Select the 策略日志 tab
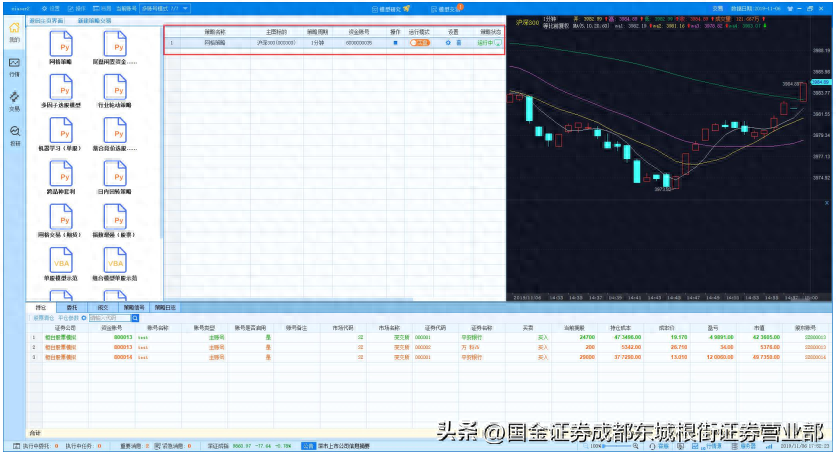The height and width of the screenshot is (456, 837). click(165, 308)
